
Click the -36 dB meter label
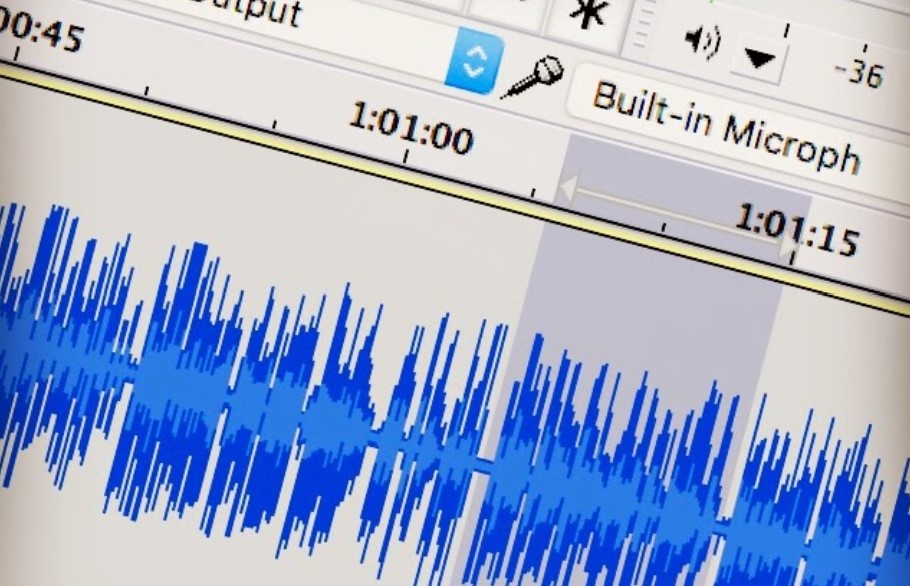coord(859,74)
